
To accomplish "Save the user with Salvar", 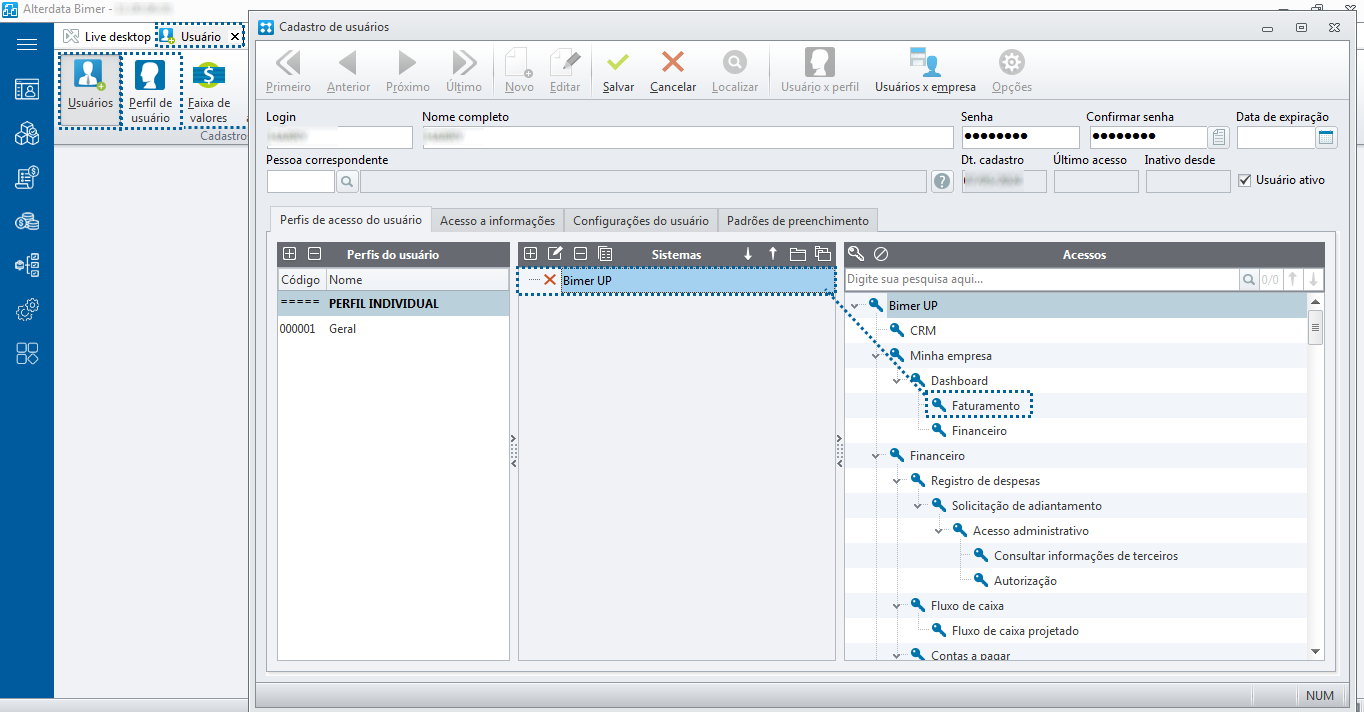I will (x=618, y=72).
